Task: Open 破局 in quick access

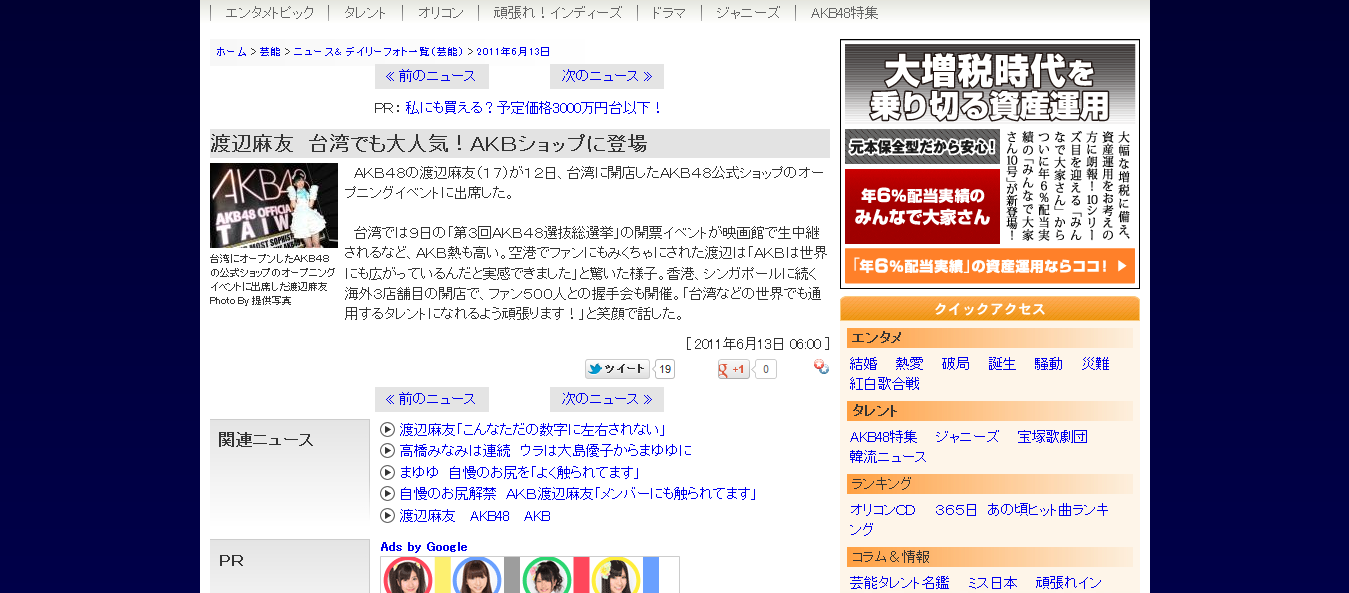Action: tap(956, 364)
